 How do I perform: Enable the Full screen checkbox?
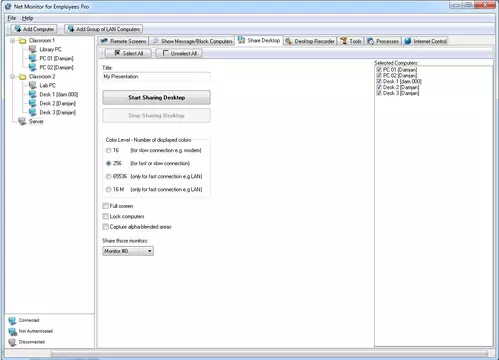(106, 206)
